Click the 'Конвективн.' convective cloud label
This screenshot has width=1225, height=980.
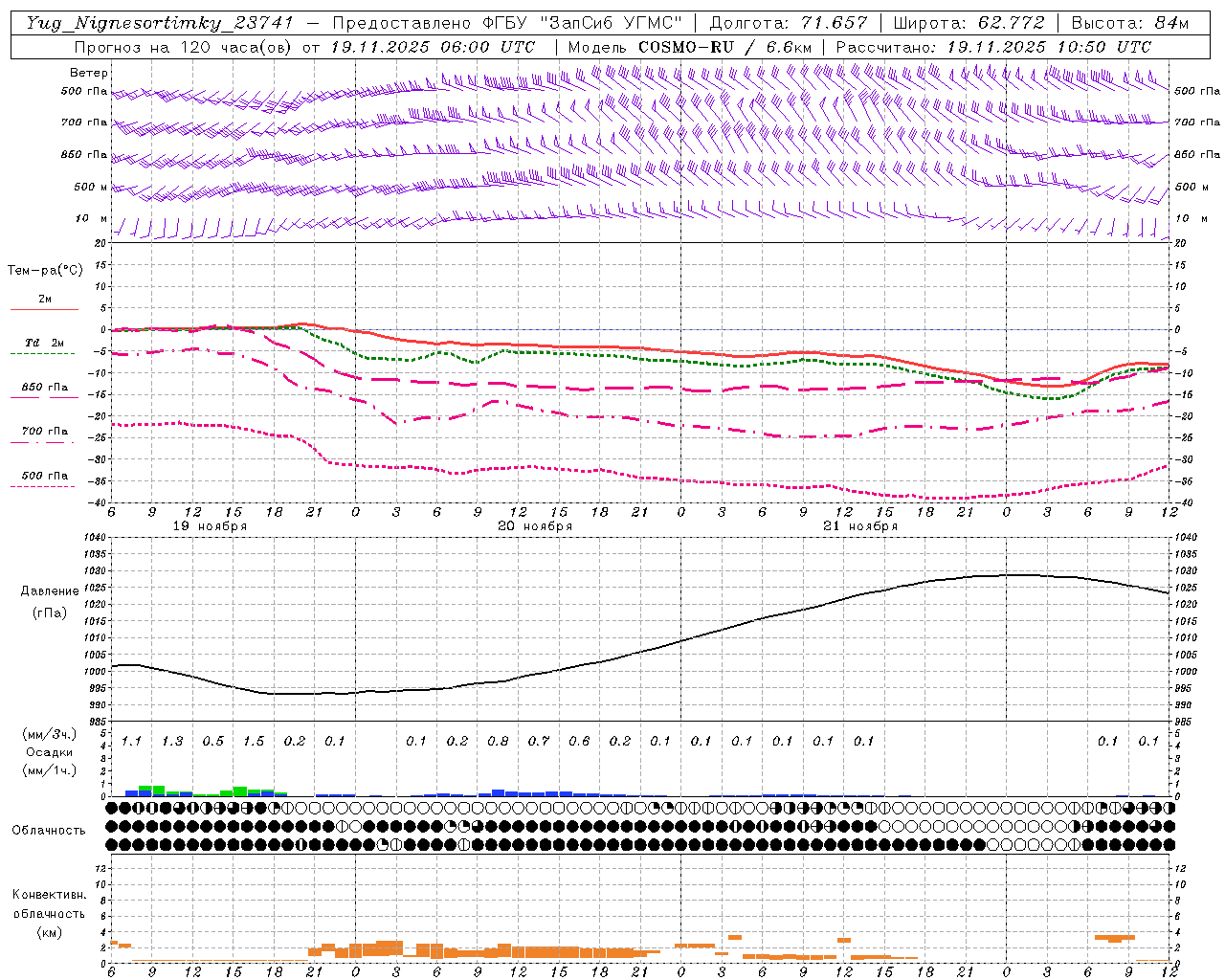click(49, 894)
